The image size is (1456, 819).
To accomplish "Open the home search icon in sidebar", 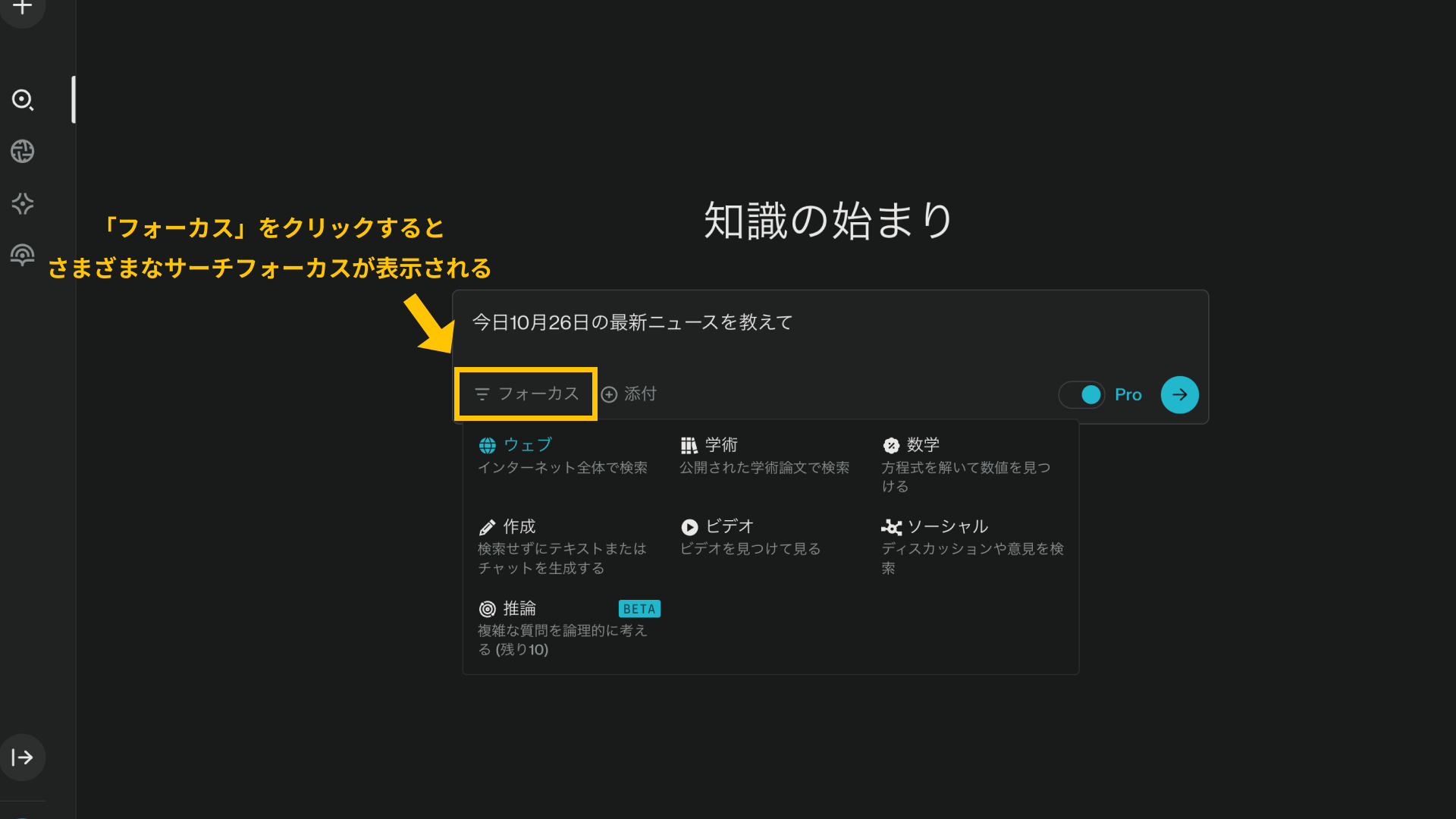I will (x=22, y=101).
